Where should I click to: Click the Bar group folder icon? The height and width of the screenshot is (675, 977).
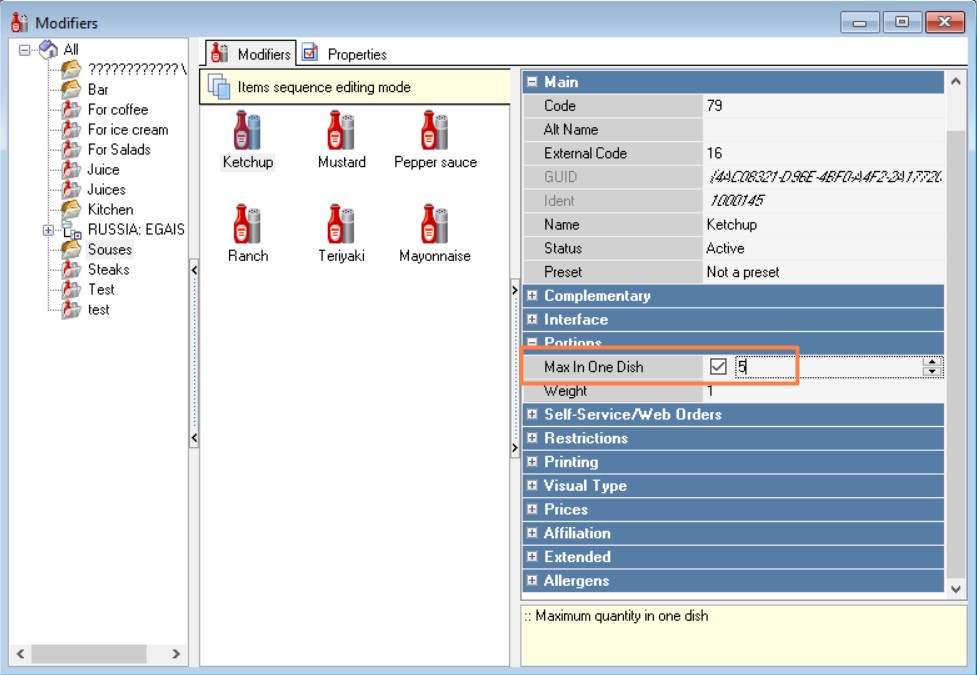(71, 89)
